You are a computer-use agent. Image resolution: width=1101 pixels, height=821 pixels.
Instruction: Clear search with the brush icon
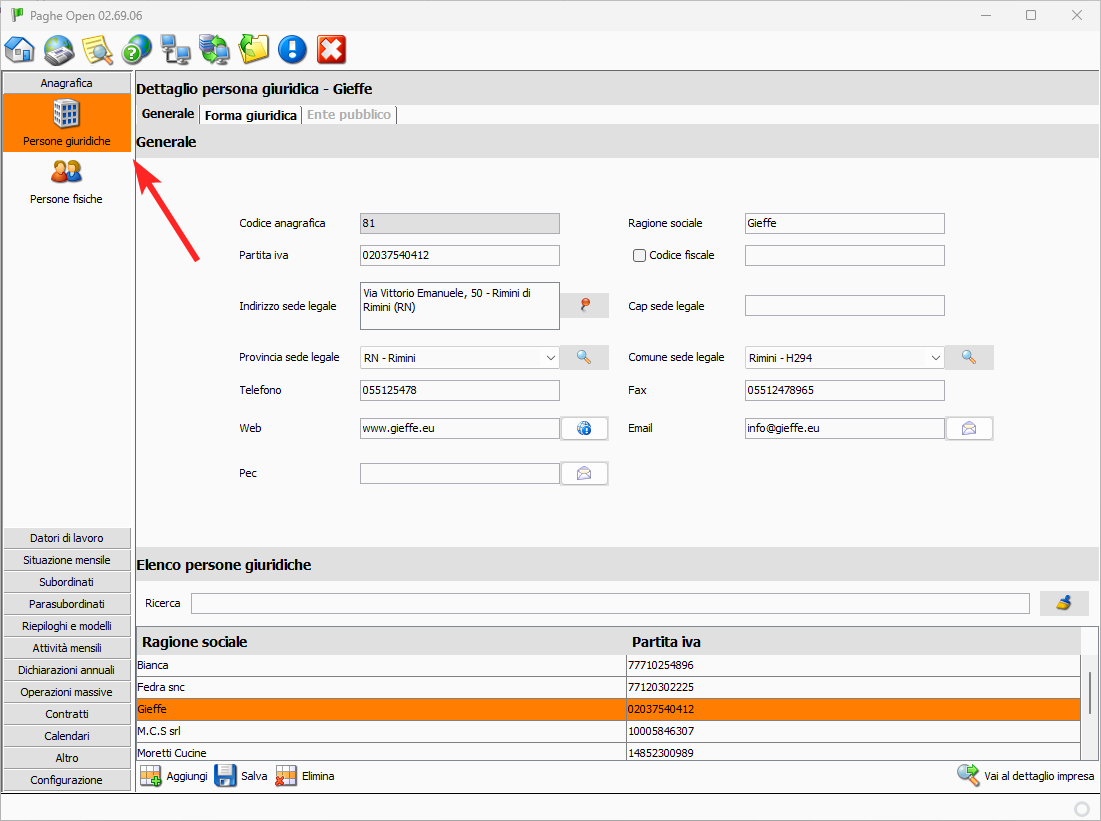pos(1064,603)
